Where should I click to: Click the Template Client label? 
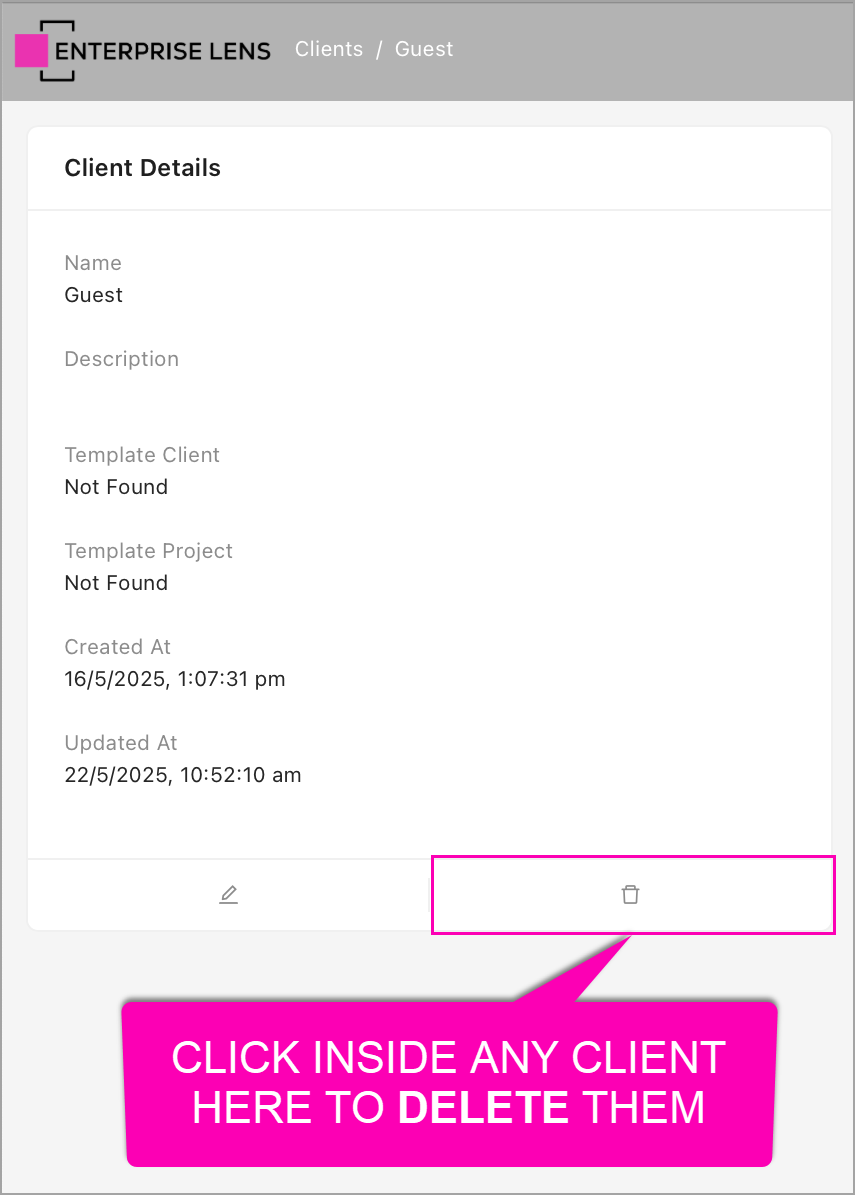click(142, 455)
